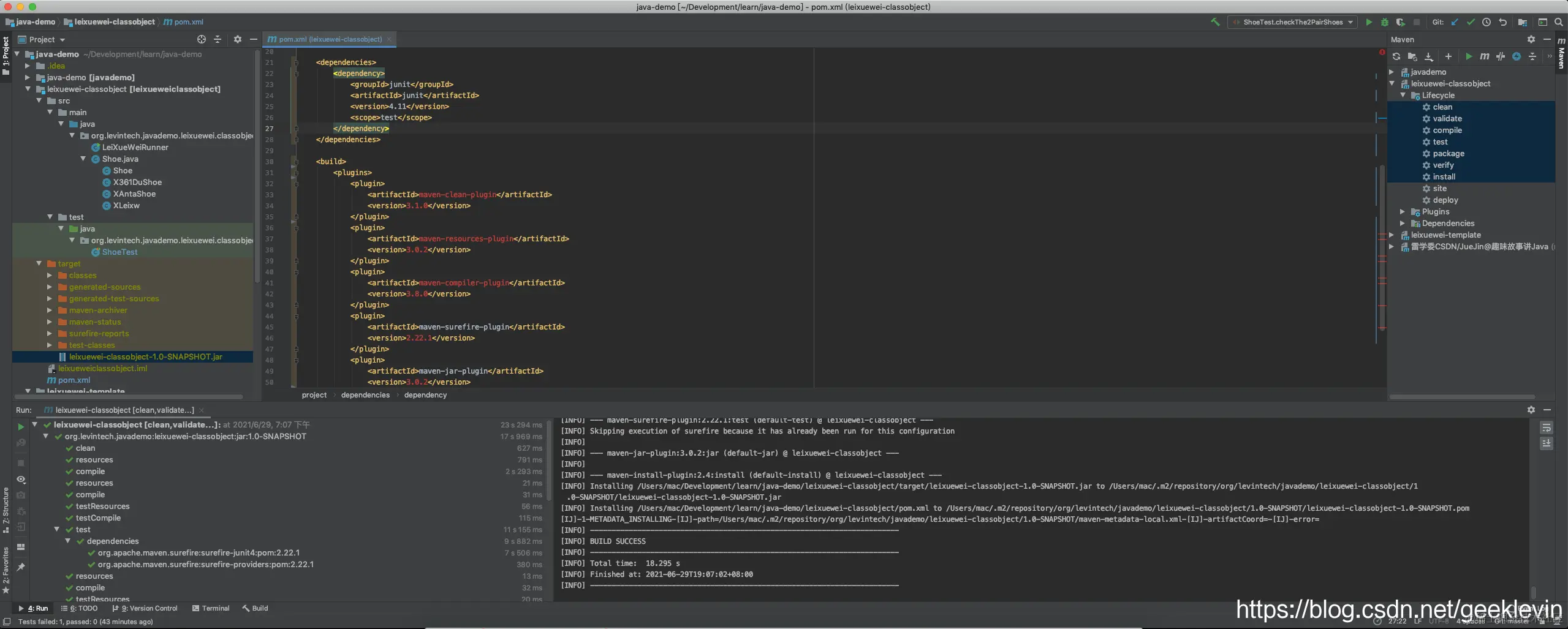Click leixuewei-classobject breadcrumb in navigation bar
This screenshot has width=1568, height=629.
tap(110, 22)
